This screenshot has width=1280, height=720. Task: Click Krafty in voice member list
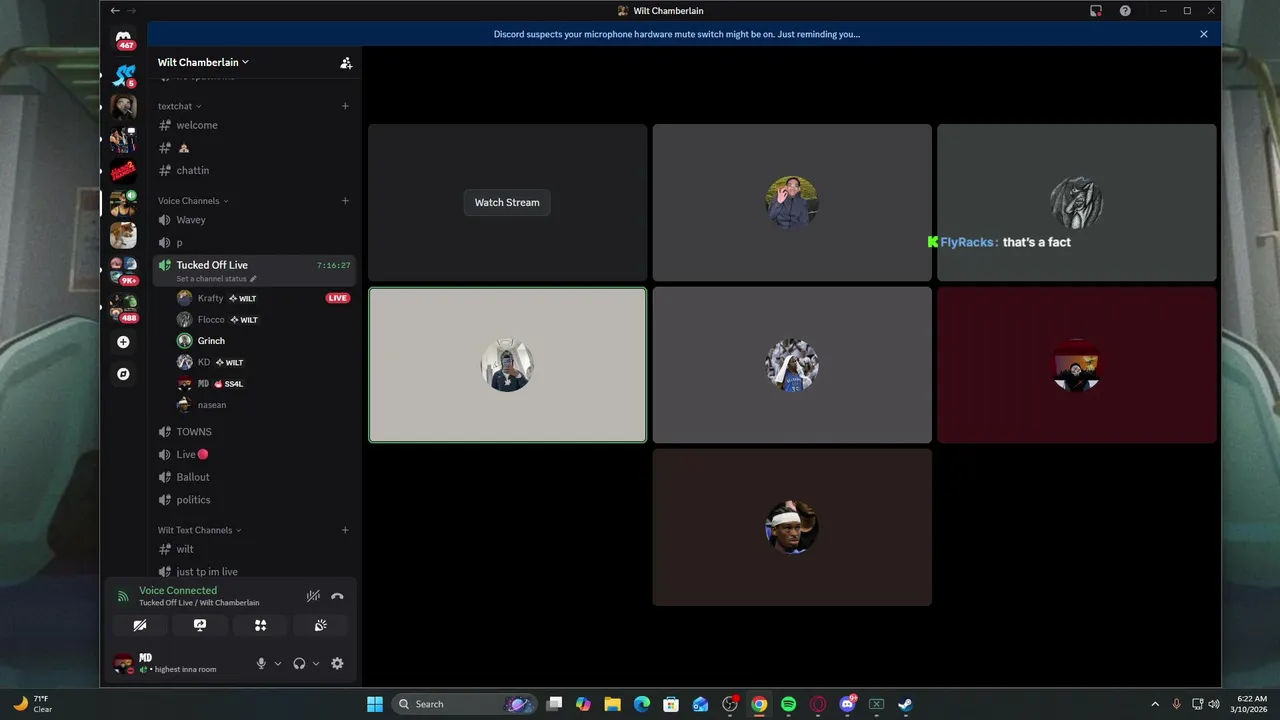[x=263, y=298]
